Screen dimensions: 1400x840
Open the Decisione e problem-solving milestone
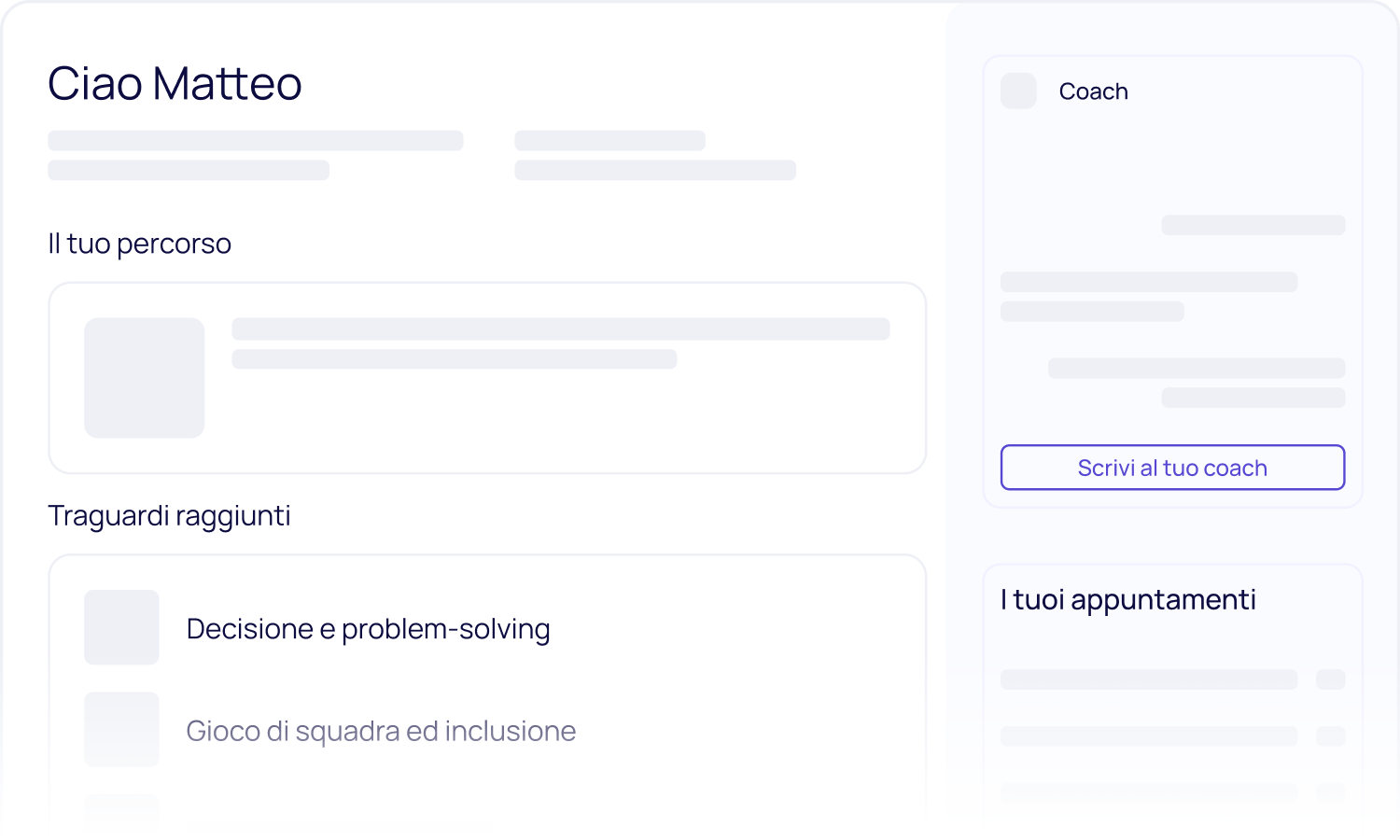pyautogui.click(x=368, y=629)
